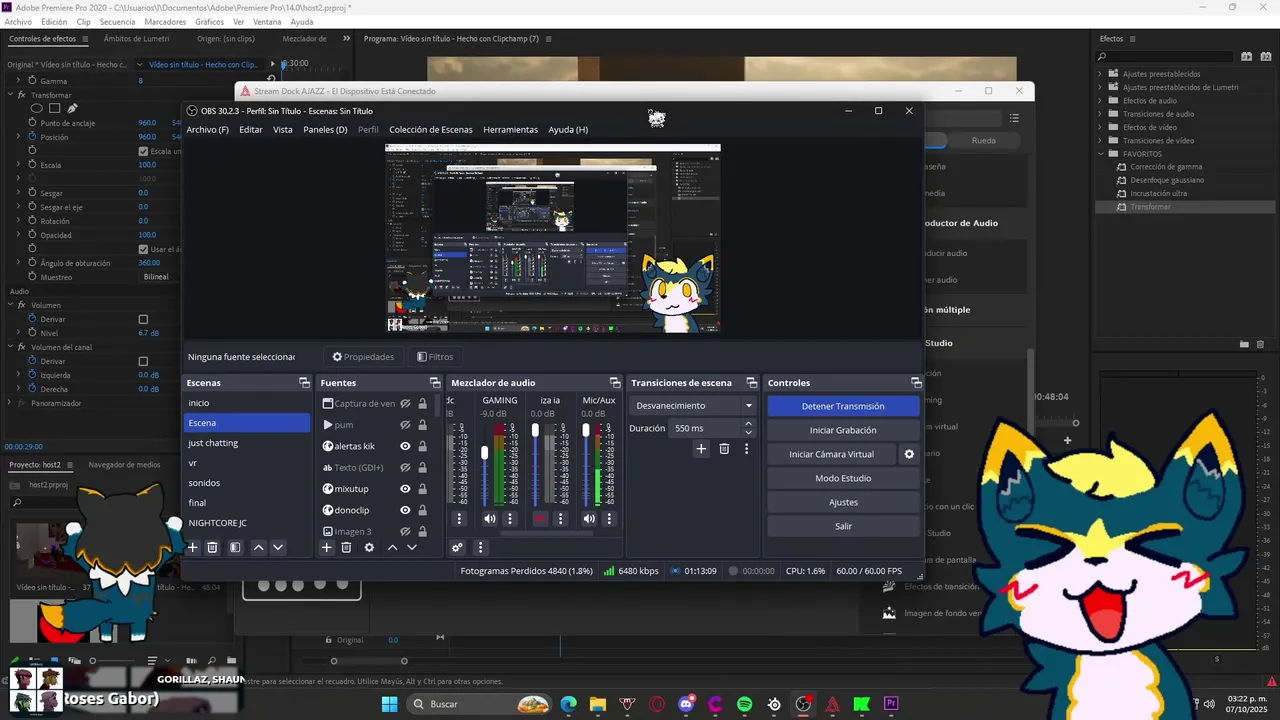Image resolution: width=1280 pixels, height=720 pixels.
Task: Click Iniciar Grabación button
Action: [x=843, y=430]
